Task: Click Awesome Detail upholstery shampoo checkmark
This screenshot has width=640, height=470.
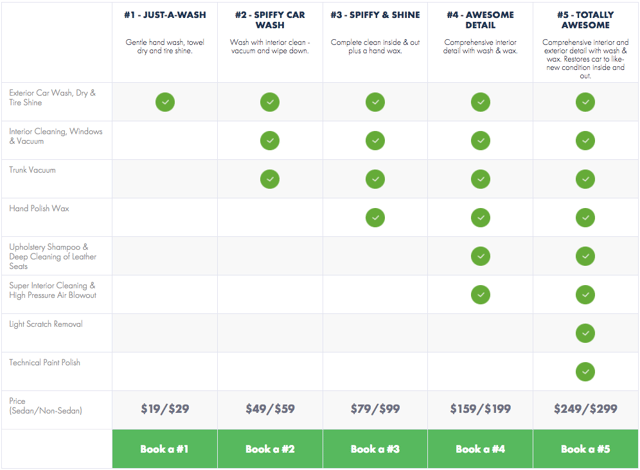Action: pyautogui.click(x=480, y=256)
